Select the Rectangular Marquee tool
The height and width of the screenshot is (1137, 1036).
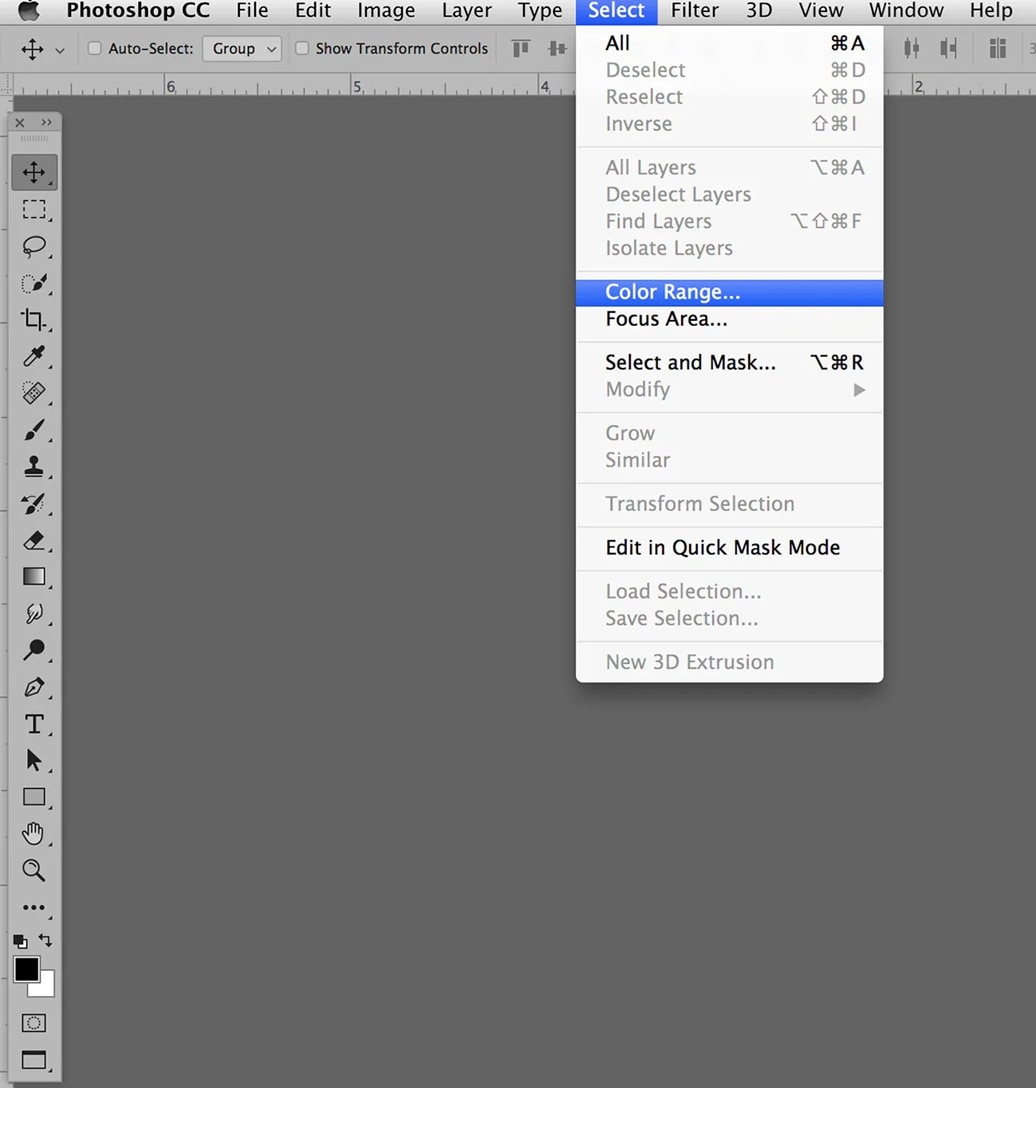pyautogui.click(x=34, y=210)
